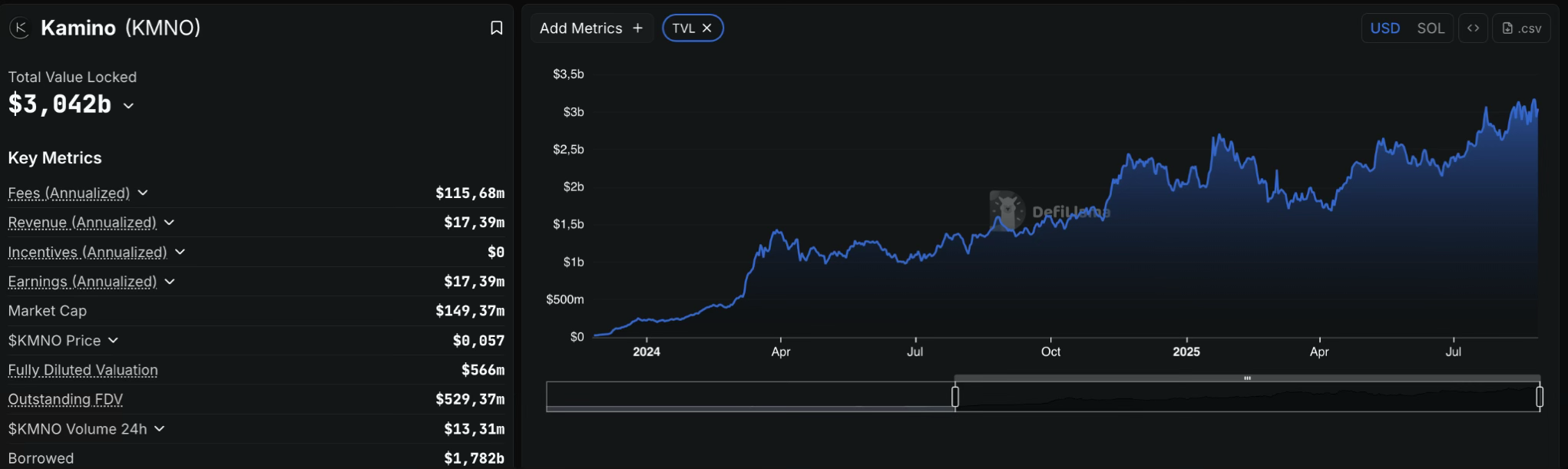The image size is (1568, 469).
Task: Remove the TVL metric chip
Action: (707, 28)
